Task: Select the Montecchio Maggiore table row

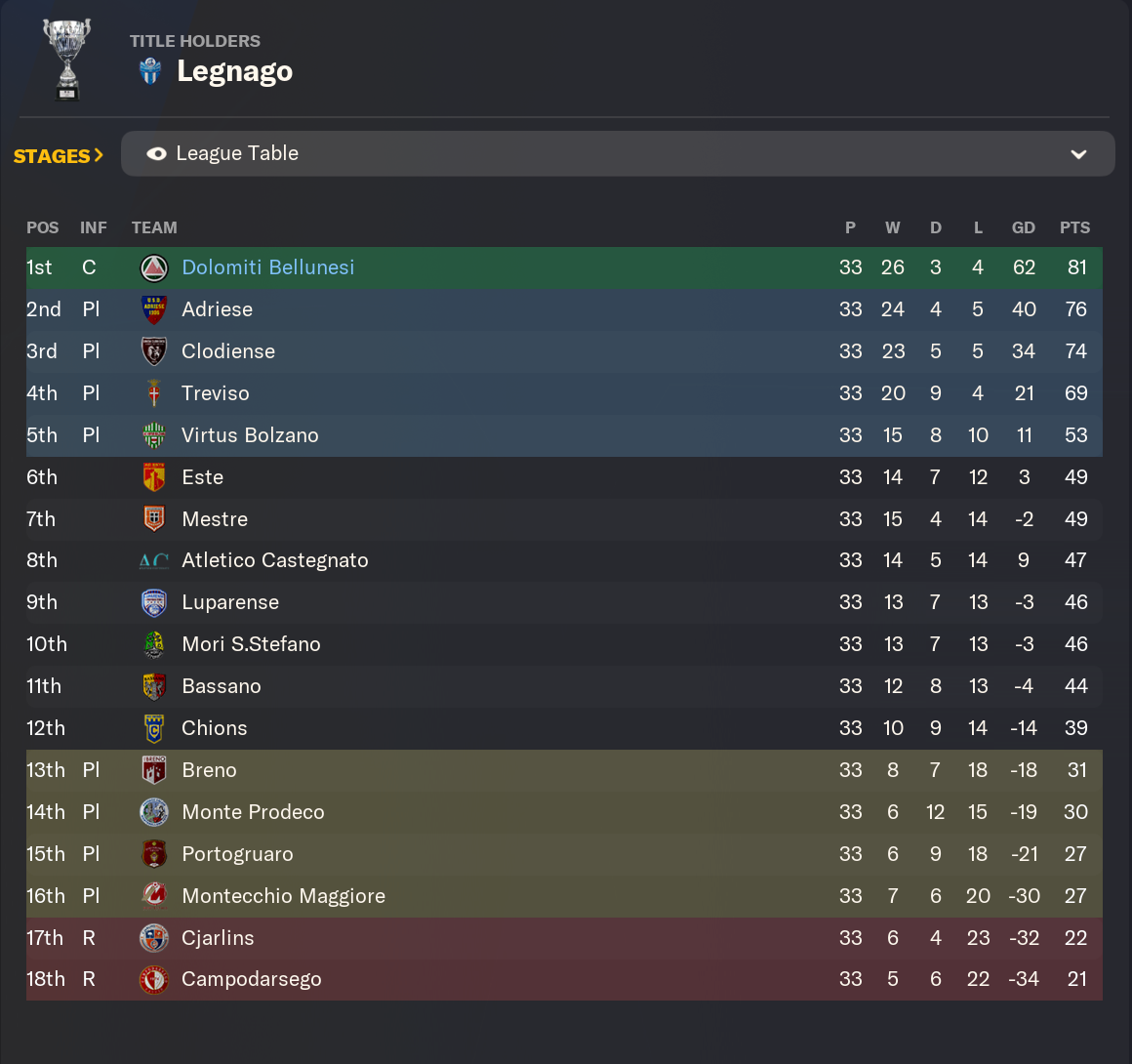Action: tap(565, 896)
